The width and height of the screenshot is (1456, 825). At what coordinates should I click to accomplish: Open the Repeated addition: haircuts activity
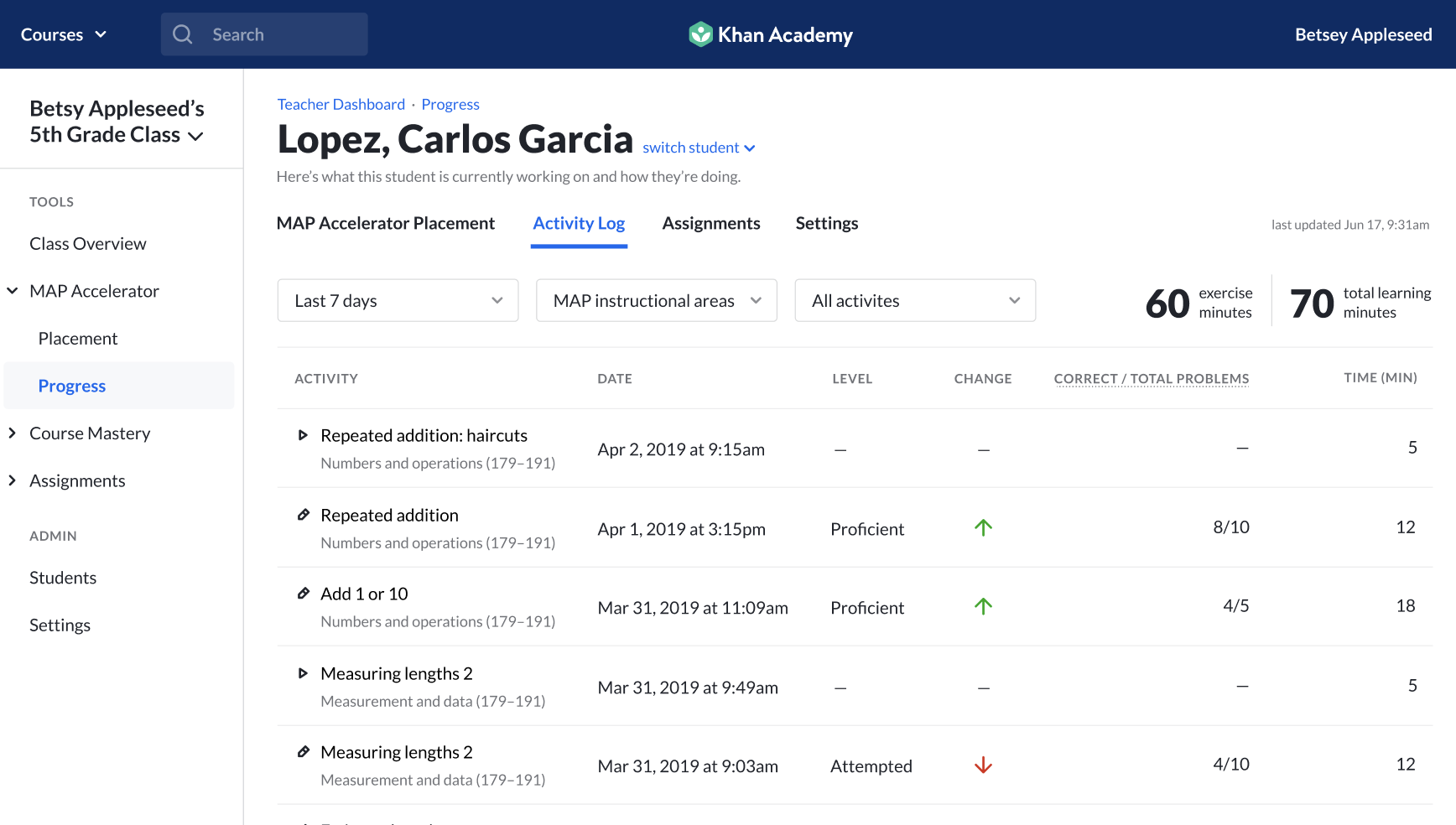[424, 435]
